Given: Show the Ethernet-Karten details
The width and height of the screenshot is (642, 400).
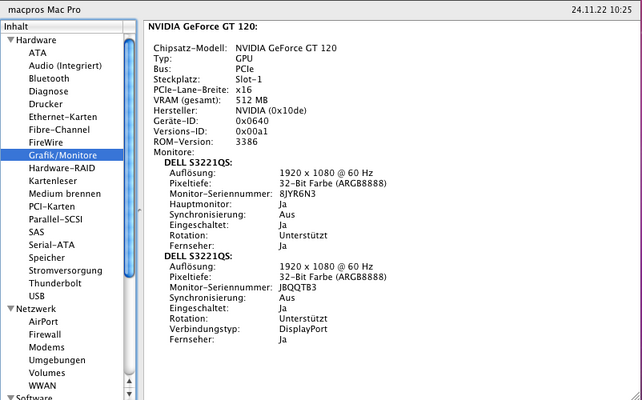Looking at the screenshot, I should (x=63, y=117).
